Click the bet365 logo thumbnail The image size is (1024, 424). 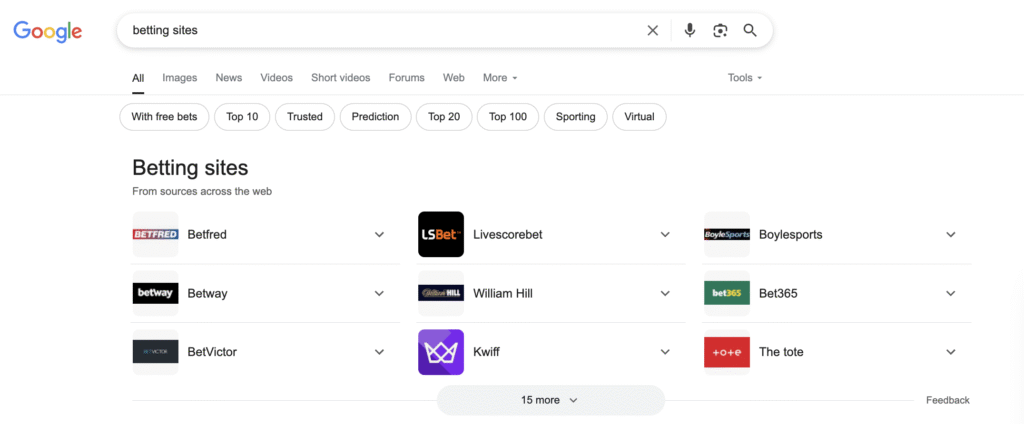[x=727, y=293]
